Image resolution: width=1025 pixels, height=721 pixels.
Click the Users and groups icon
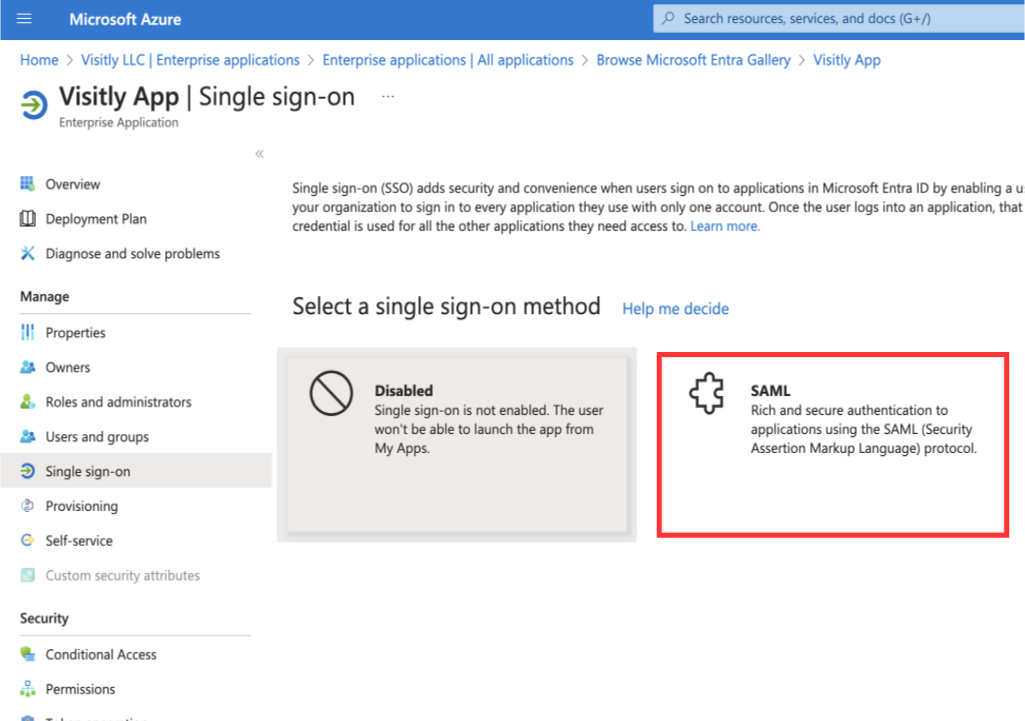coord(27,436)
